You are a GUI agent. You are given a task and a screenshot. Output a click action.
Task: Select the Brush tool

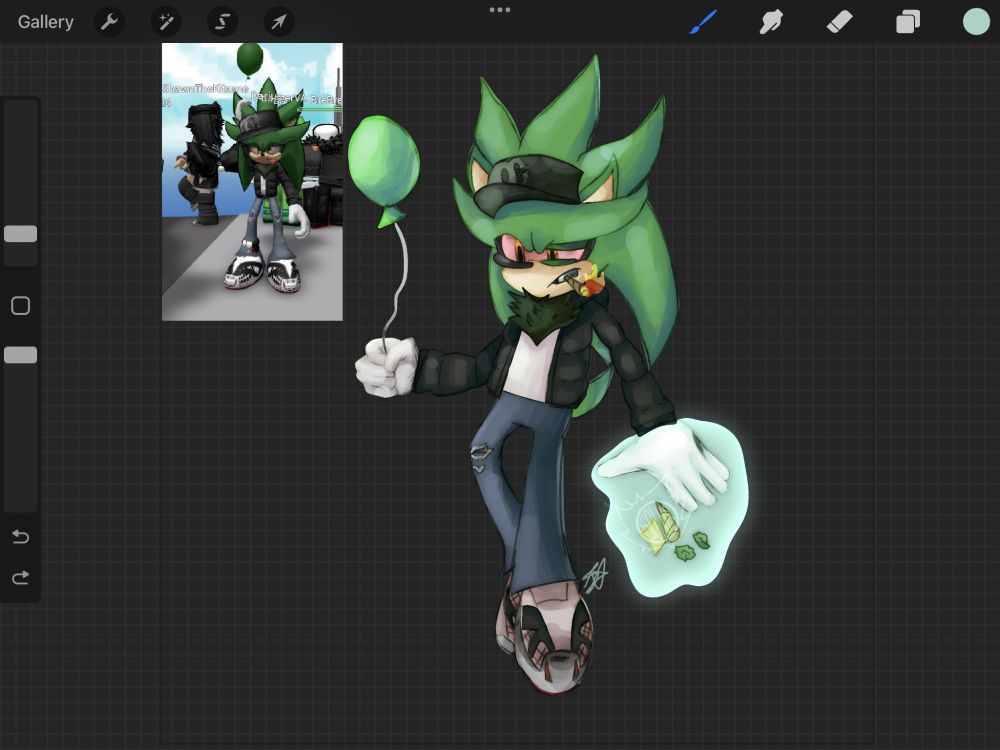point(703,22)
